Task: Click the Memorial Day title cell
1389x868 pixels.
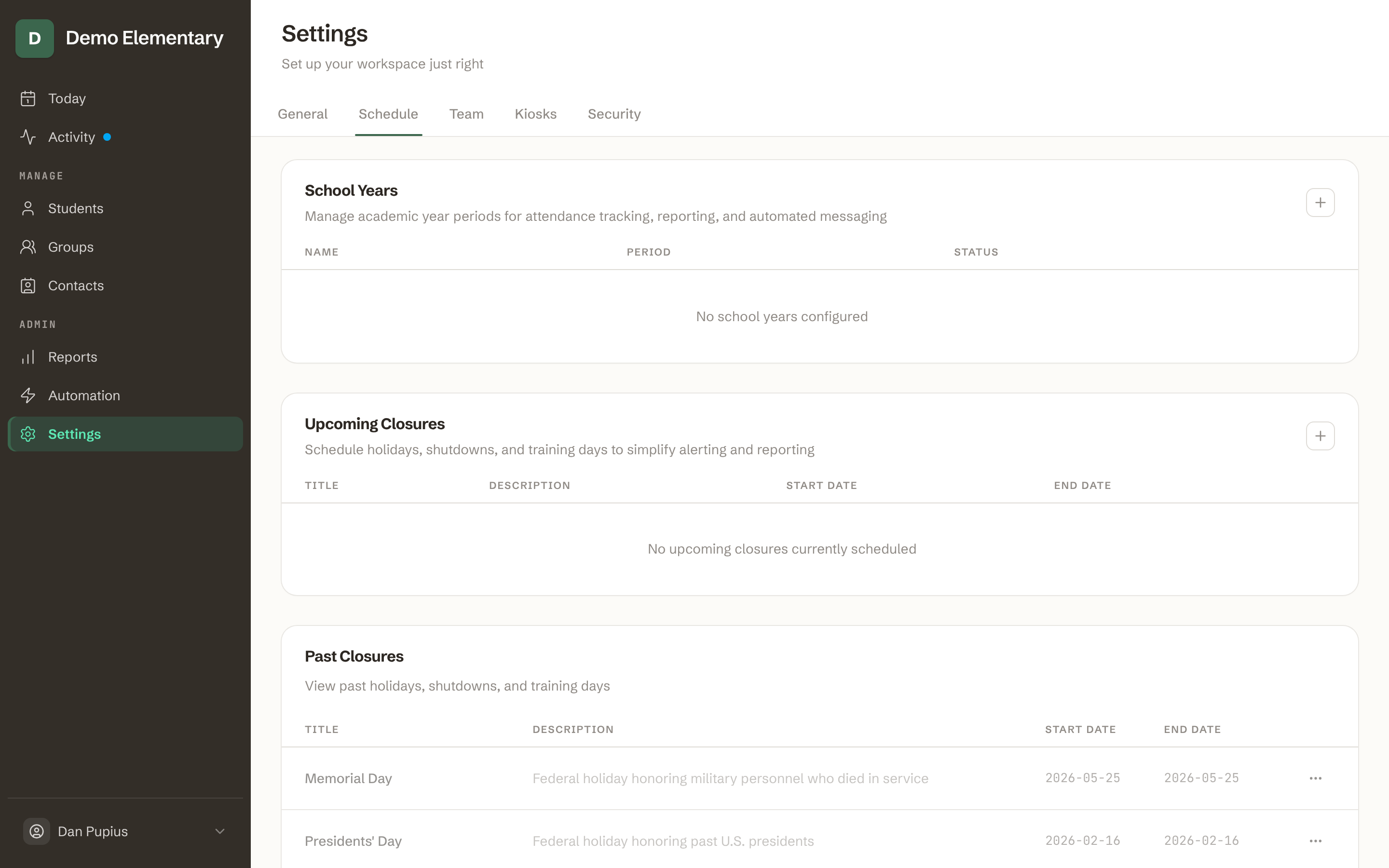Action: tap(348, 778)
